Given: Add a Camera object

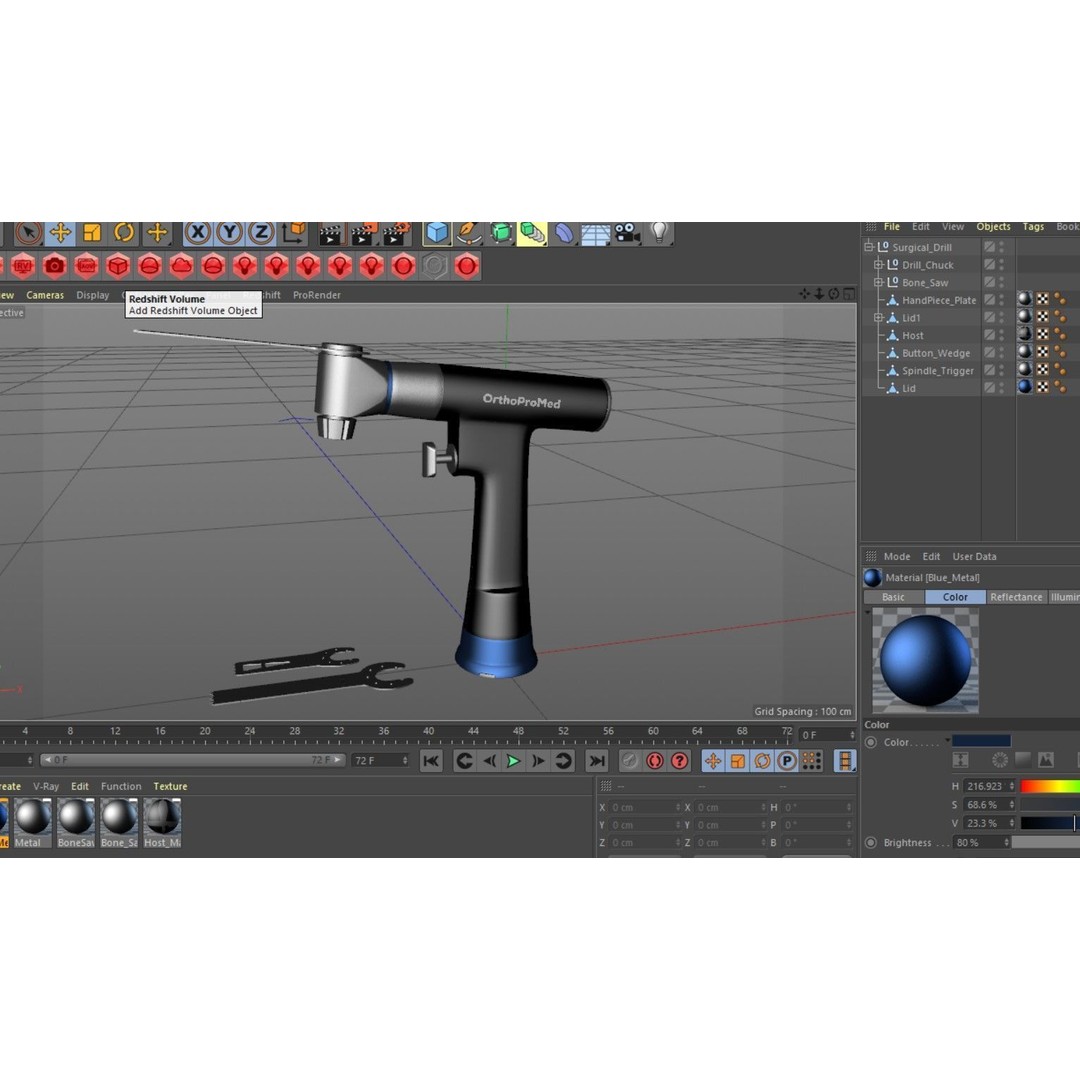Looking at the screenshot, I should pyautogui.click(x=627, y=233).
